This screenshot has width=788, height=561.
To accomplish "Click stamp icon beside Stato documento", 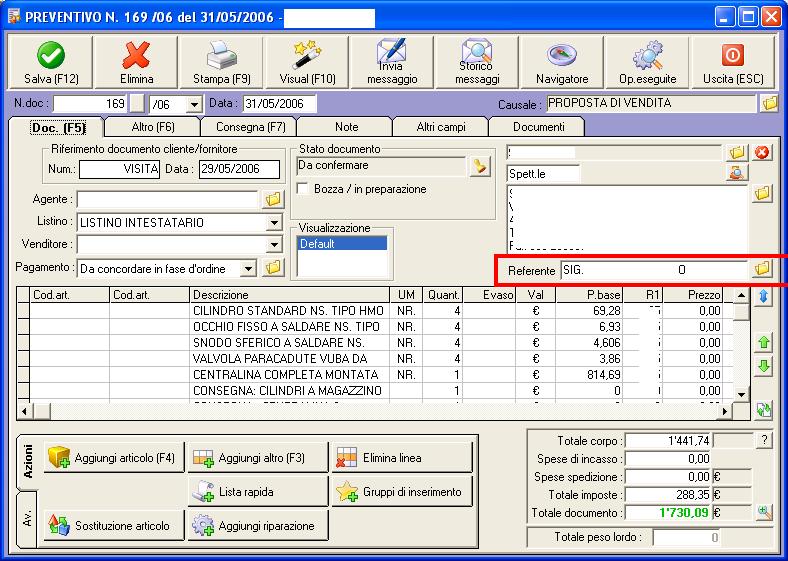I will [479, 166].
